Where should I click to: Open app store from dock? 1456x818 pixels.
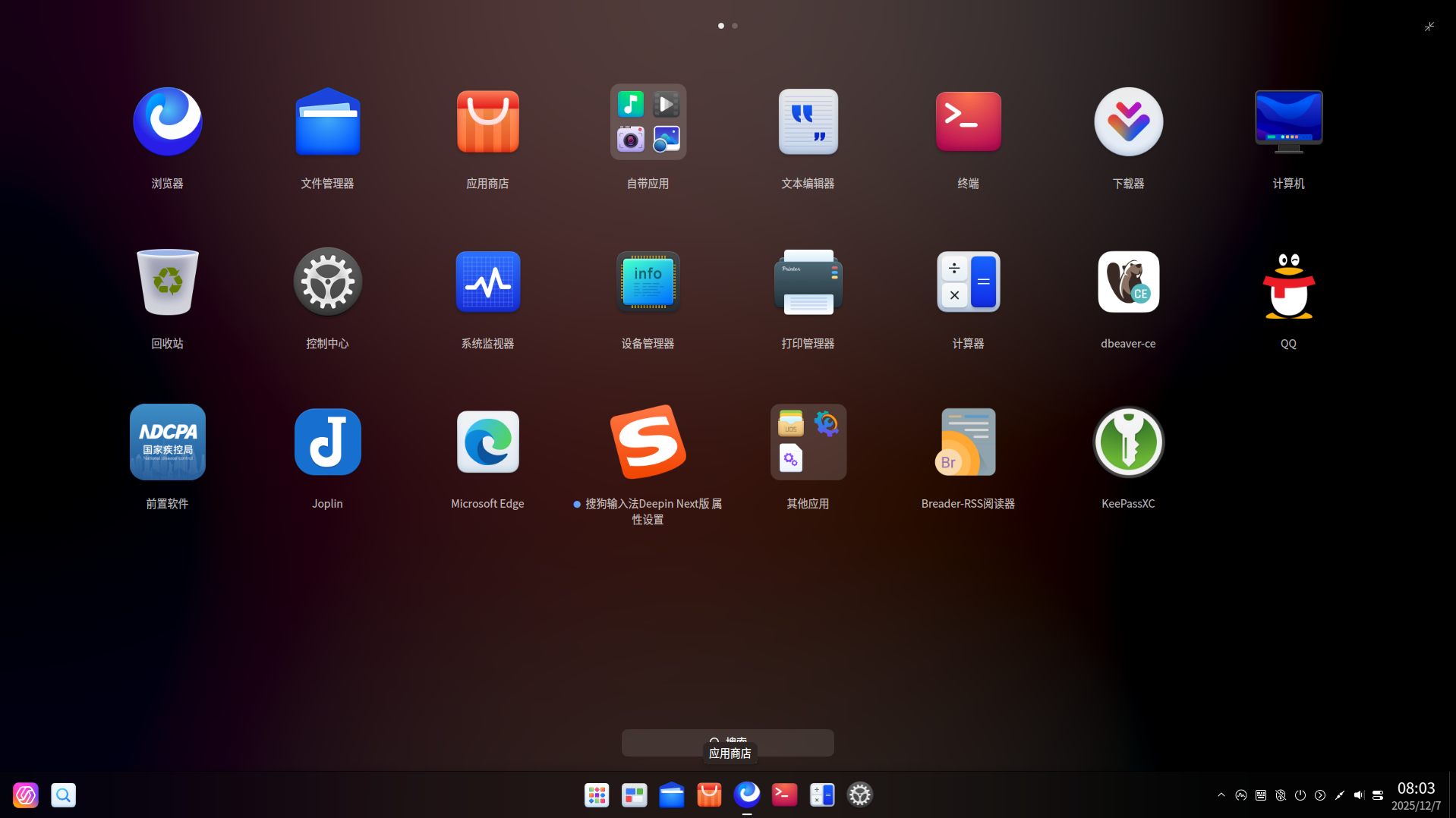[709, 794]
